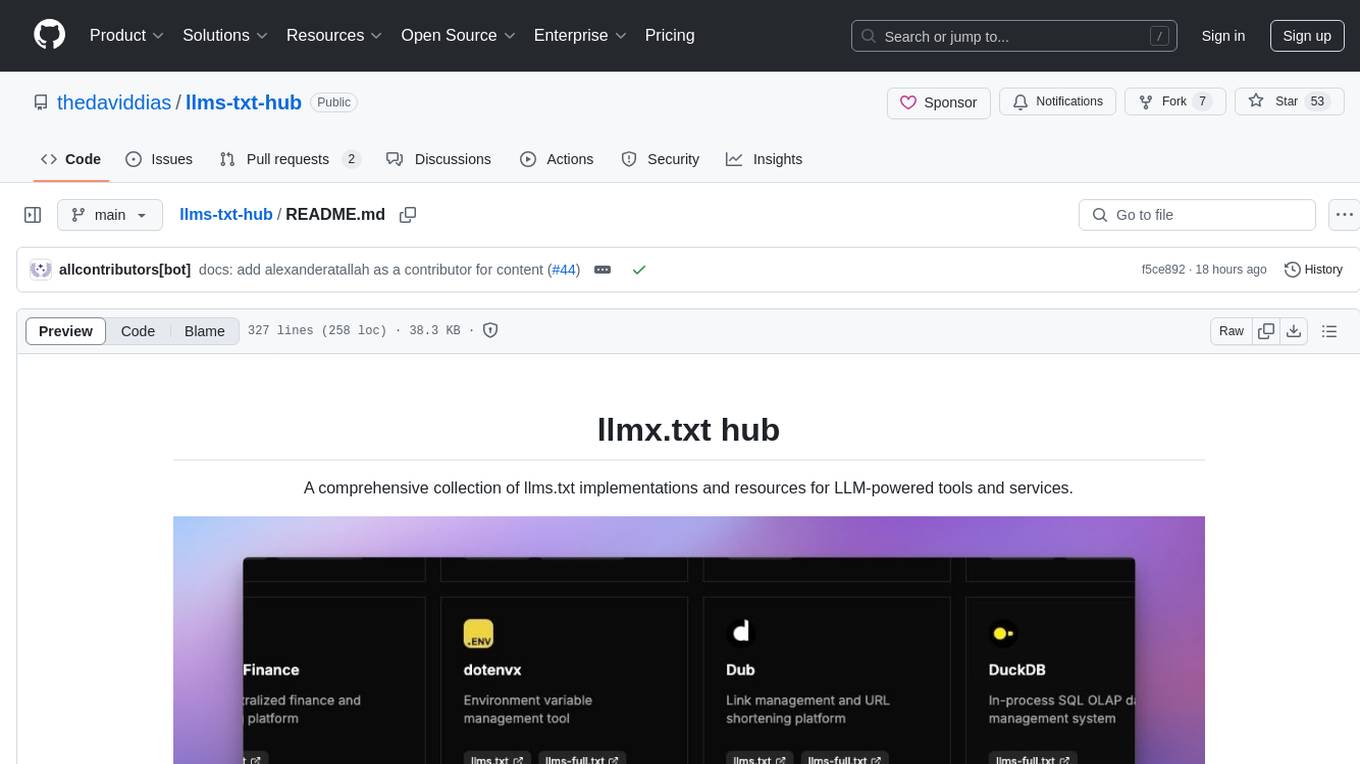Click the file security shield icon
The height and width of the screenshot is (764, 1360).
pyautogui.click(x=491, y=330)
